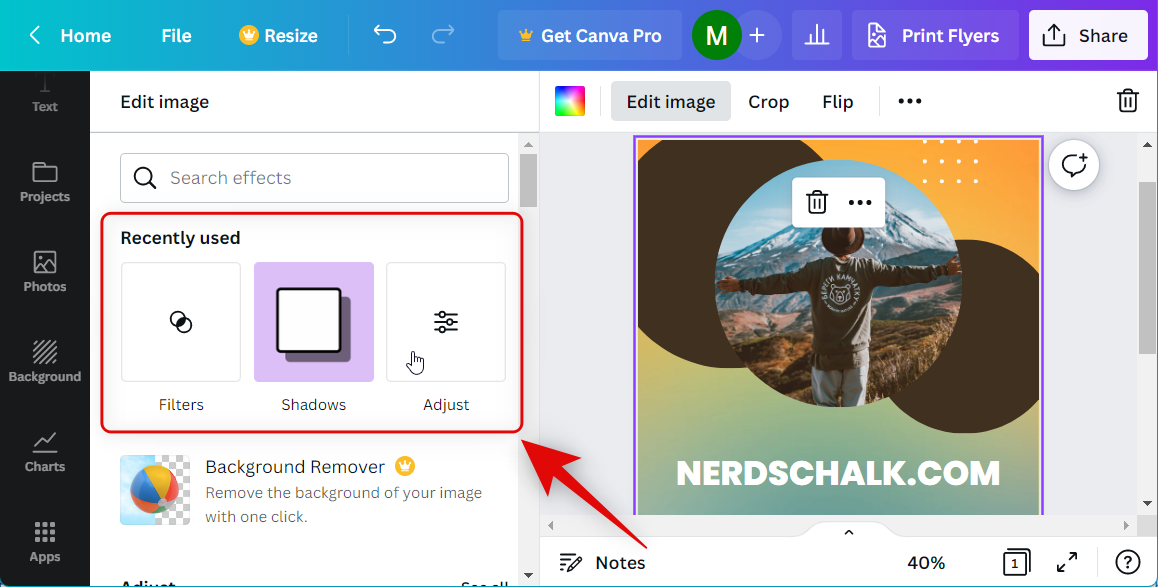Image resolution: width=1158 pixels, height=587 pixels.
Task: Click the canvas horizontal scroll left arrow
Action: pyautogui.click(x=551, y=526)
